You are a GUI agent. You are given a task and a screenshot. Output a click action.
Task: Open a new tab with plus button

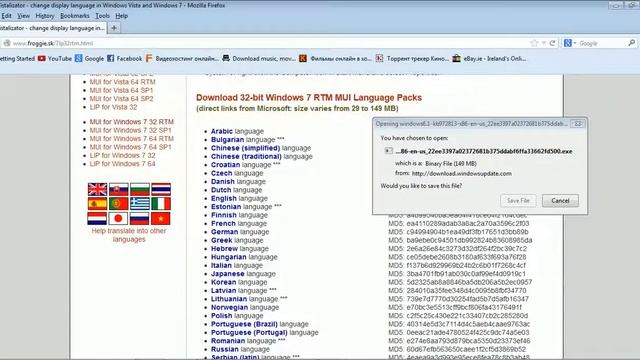pos(114,28)
